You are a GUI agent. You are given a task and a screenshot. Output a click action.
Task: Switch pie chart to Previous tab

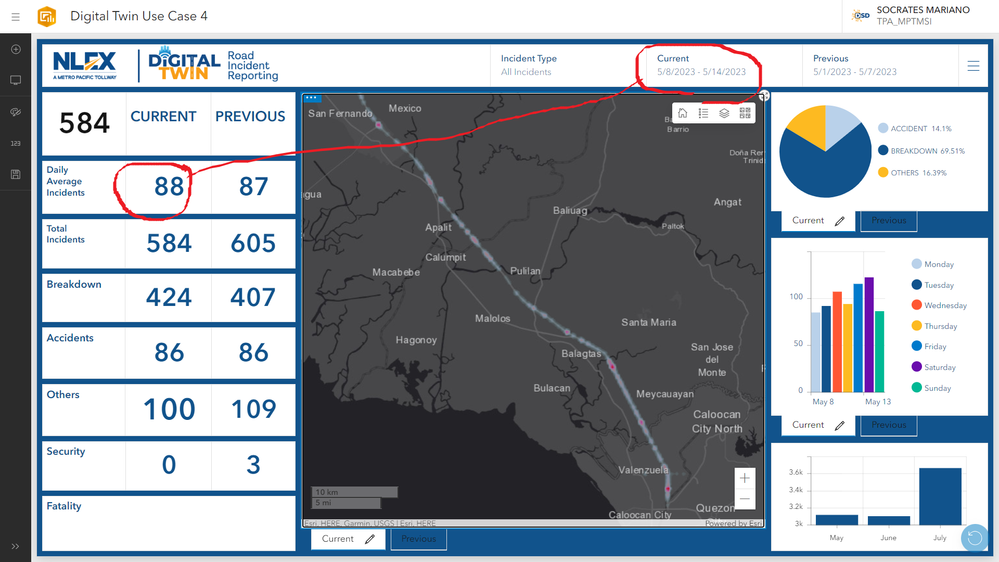pyautogui.click(x=889, y=220)
